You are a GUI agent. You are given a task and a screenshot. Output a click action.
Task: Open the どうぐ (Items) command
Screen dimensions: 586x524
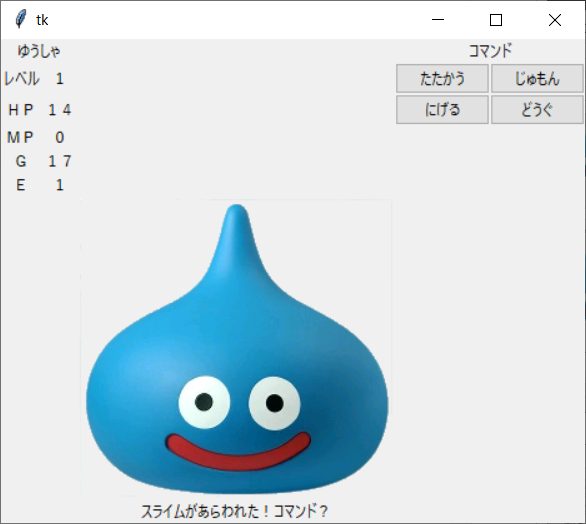(x=537, y=110)
